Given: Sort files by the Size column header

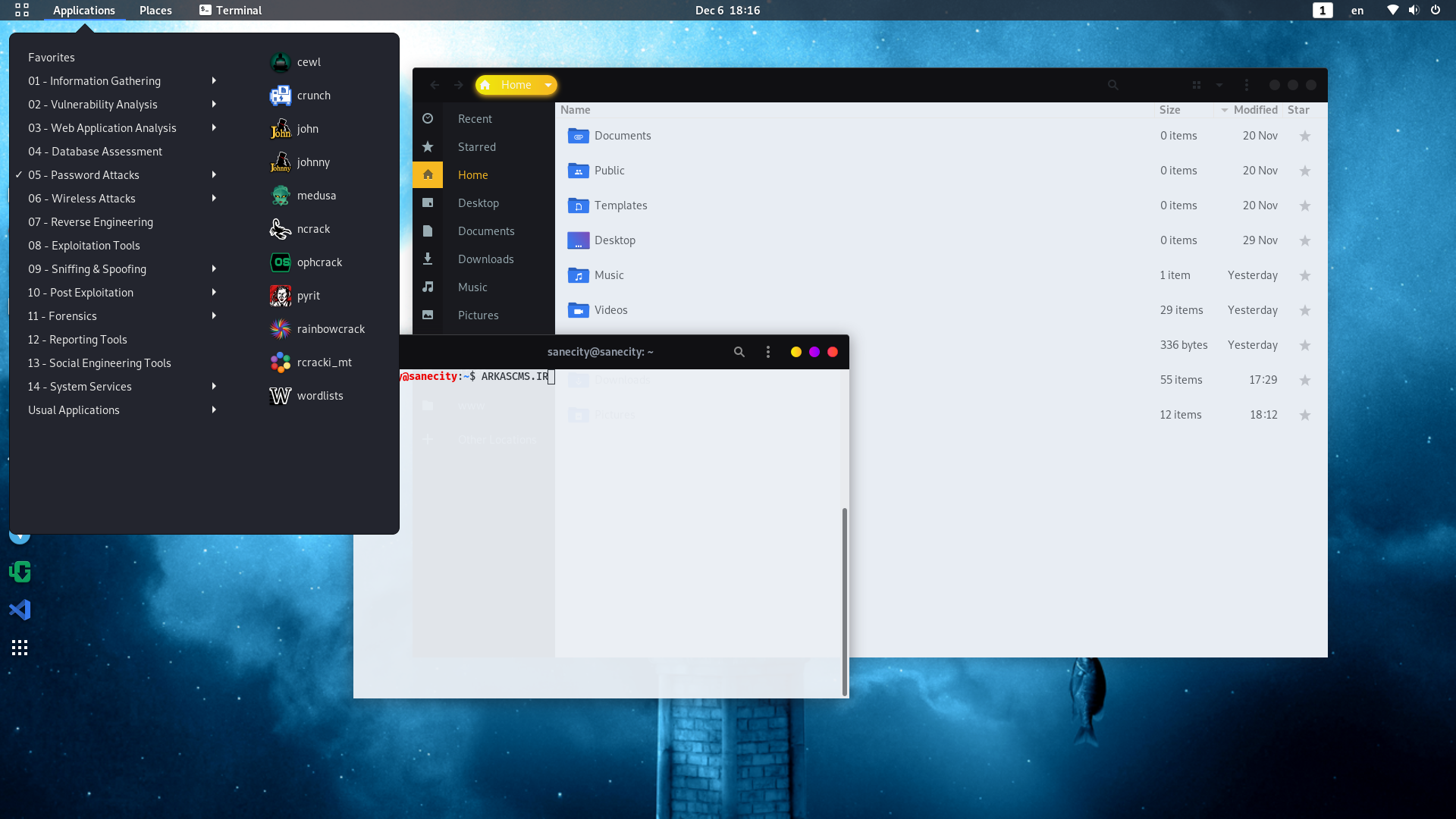Looking at the screenshot, I should [x=1169, y=110].
